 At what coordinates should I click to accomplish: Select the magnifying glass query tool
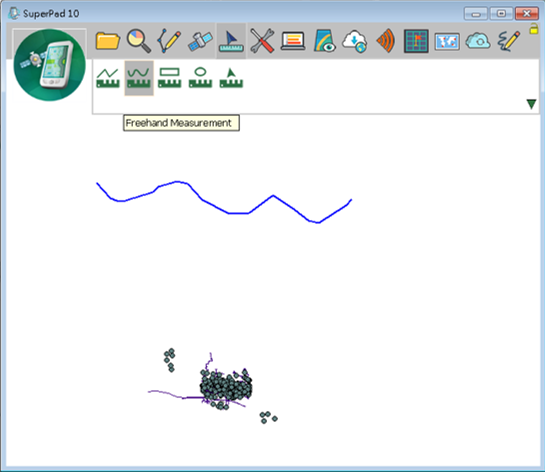[139, 41]
